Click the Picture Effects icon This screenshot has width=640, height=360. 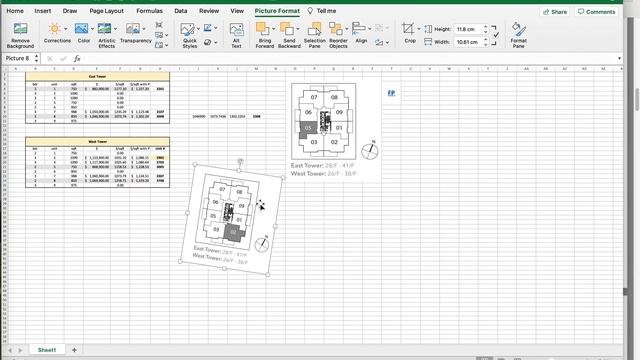click(208, 42)
